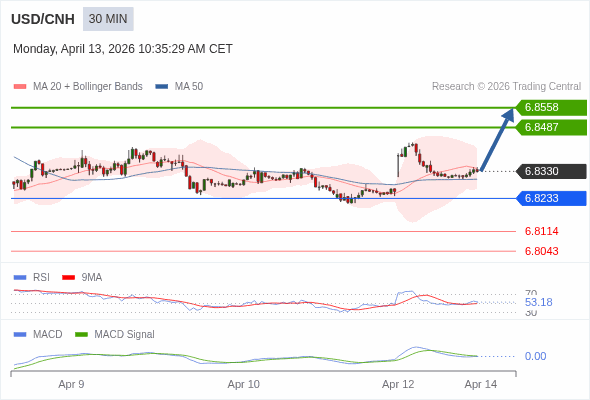Click the MACD value 0.00
The image size is (590, 400).
click(535, 356)
